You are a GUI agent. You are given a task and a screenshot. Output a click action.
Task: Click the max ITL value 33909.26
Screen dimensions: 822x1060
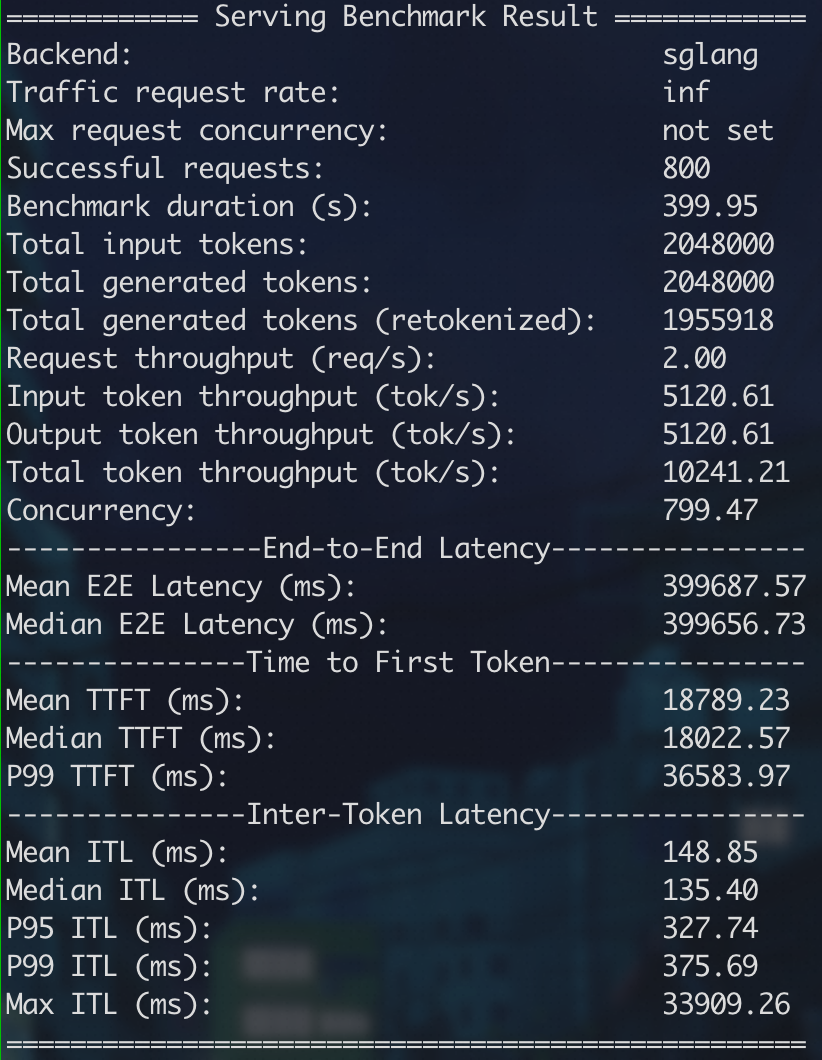pyautogui.click(x=726, y=1005)
